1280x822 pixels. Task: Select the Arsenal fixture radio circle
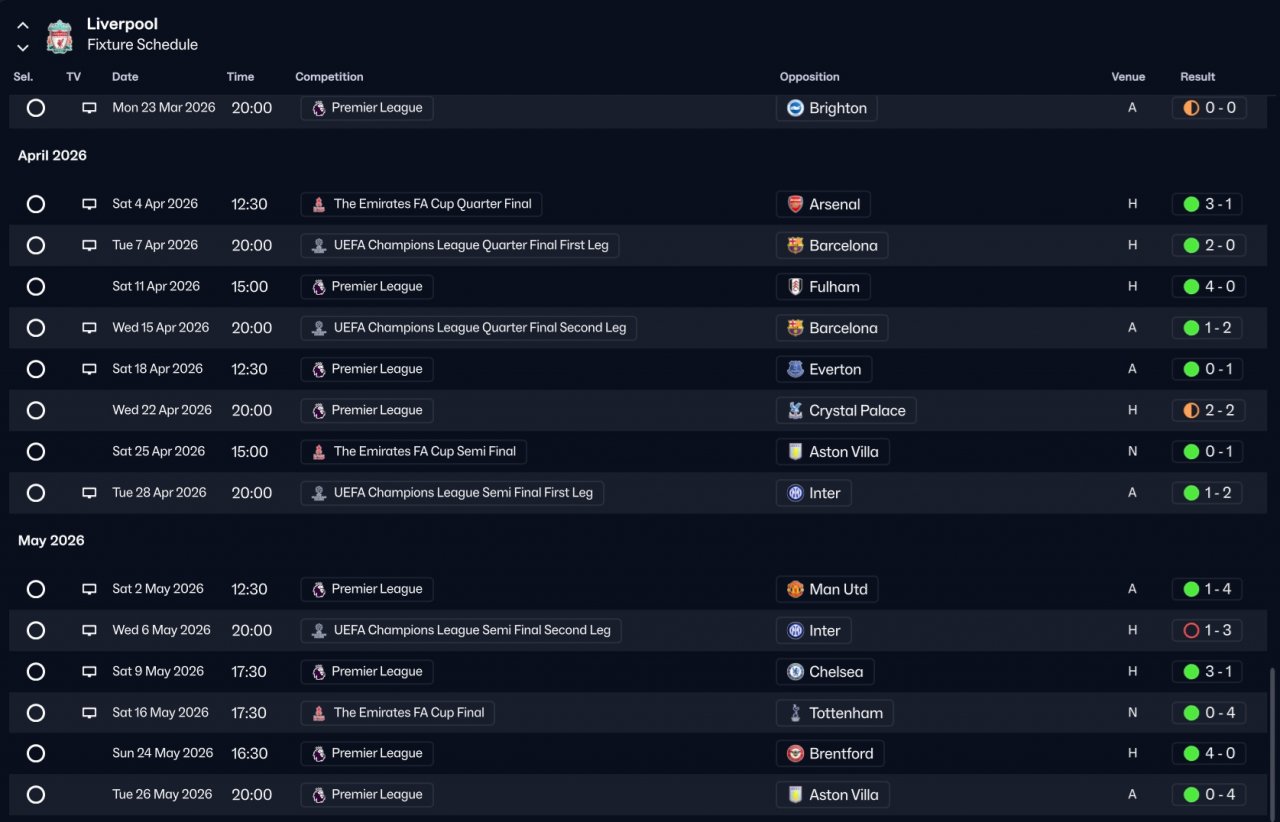[36, 204]
